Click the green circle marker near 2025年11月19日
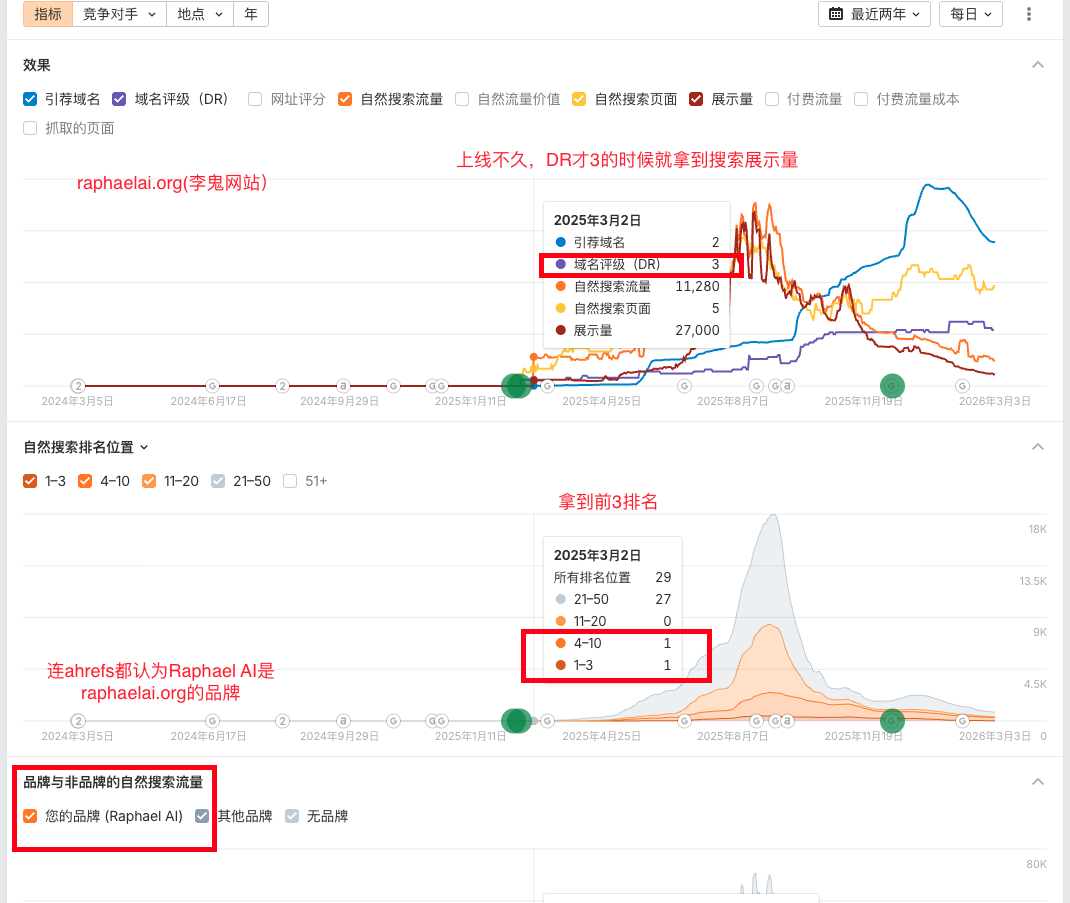Viewport: 1070px width, 903px height. point(891,385)
